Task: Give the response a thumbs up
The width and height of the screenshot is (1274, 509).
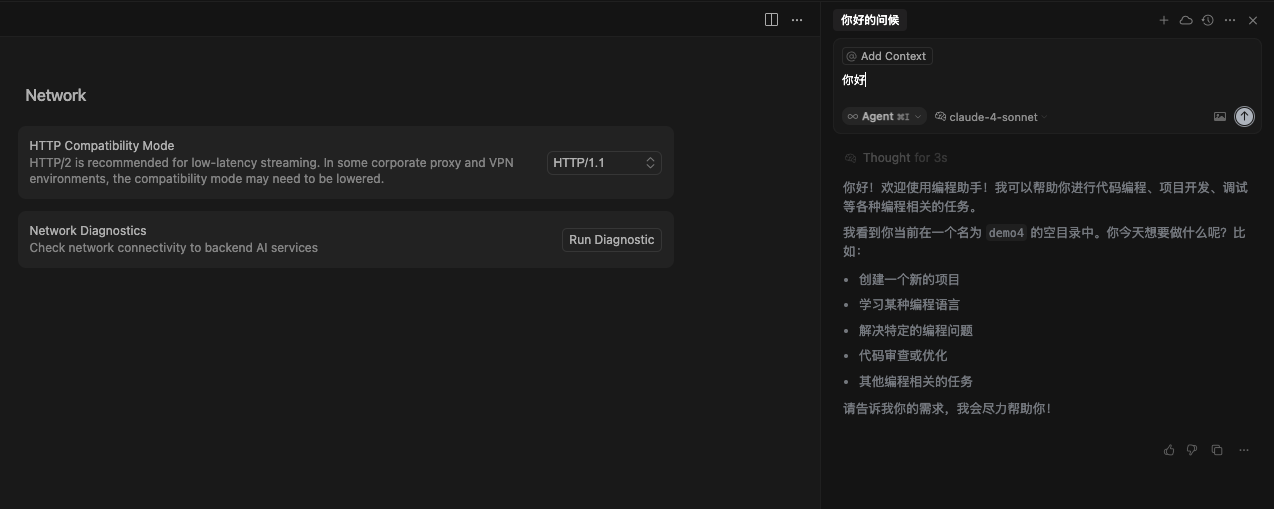Action: tap(1169, 450)
